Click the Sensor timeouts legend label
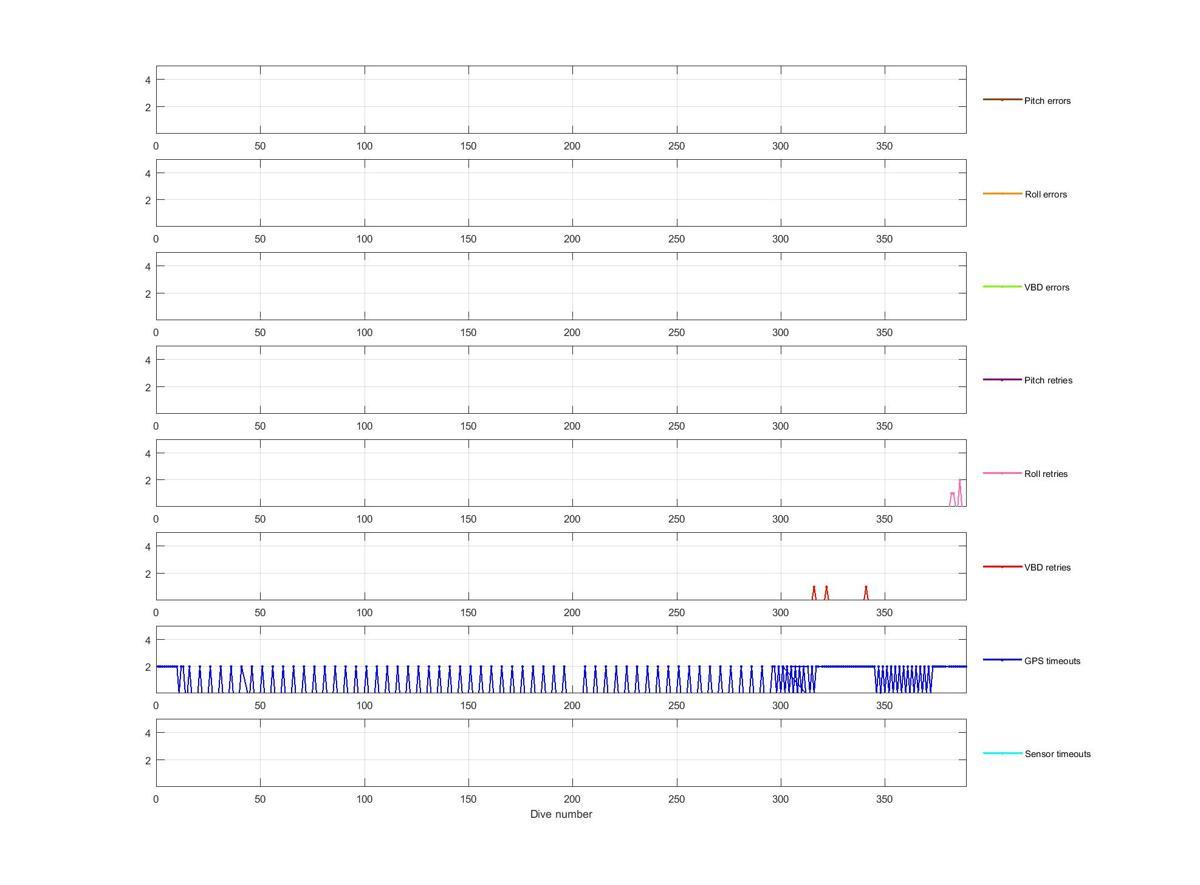 [1058, 754]
